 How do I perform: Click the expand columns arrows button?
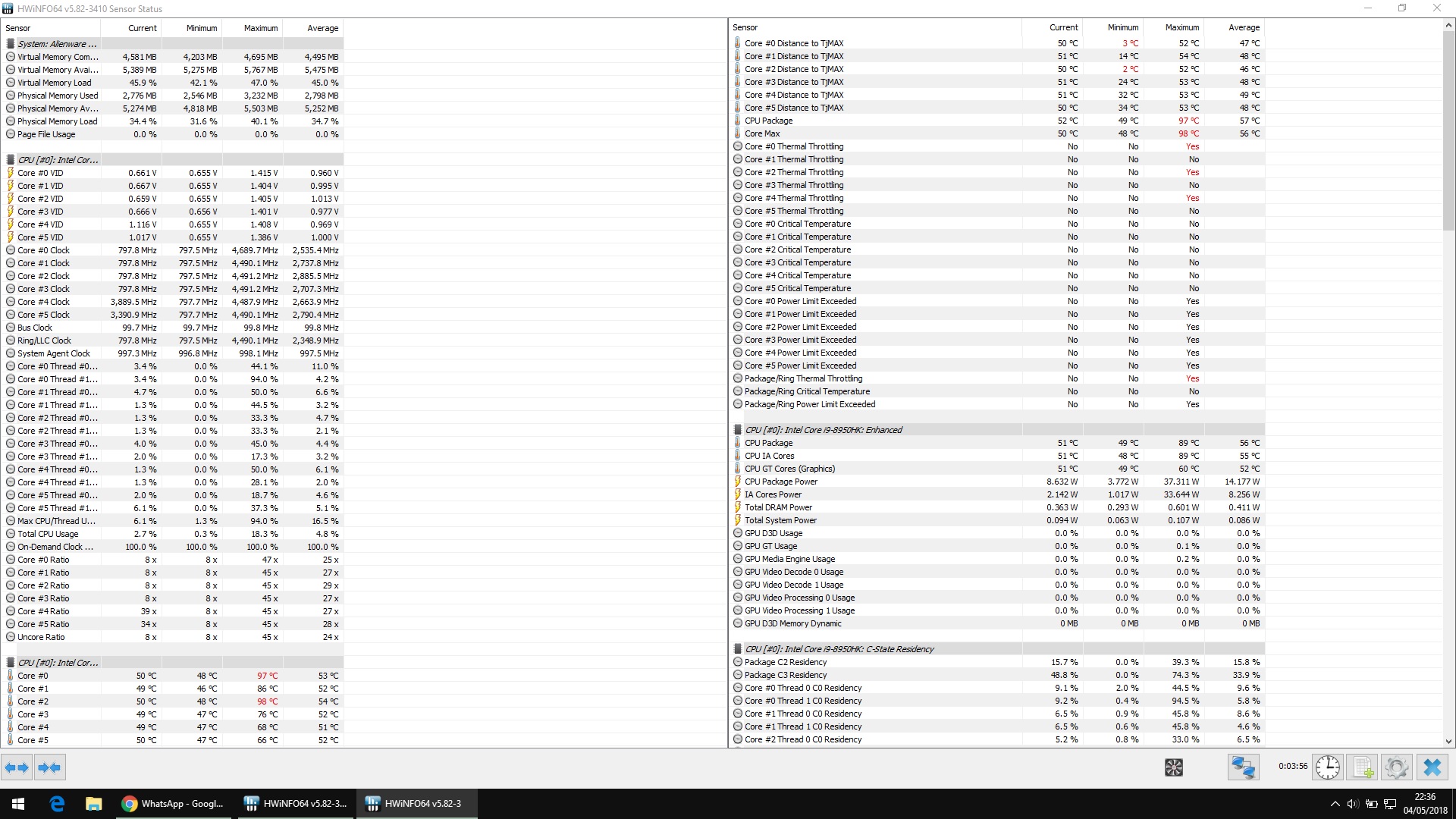point(17,767)
